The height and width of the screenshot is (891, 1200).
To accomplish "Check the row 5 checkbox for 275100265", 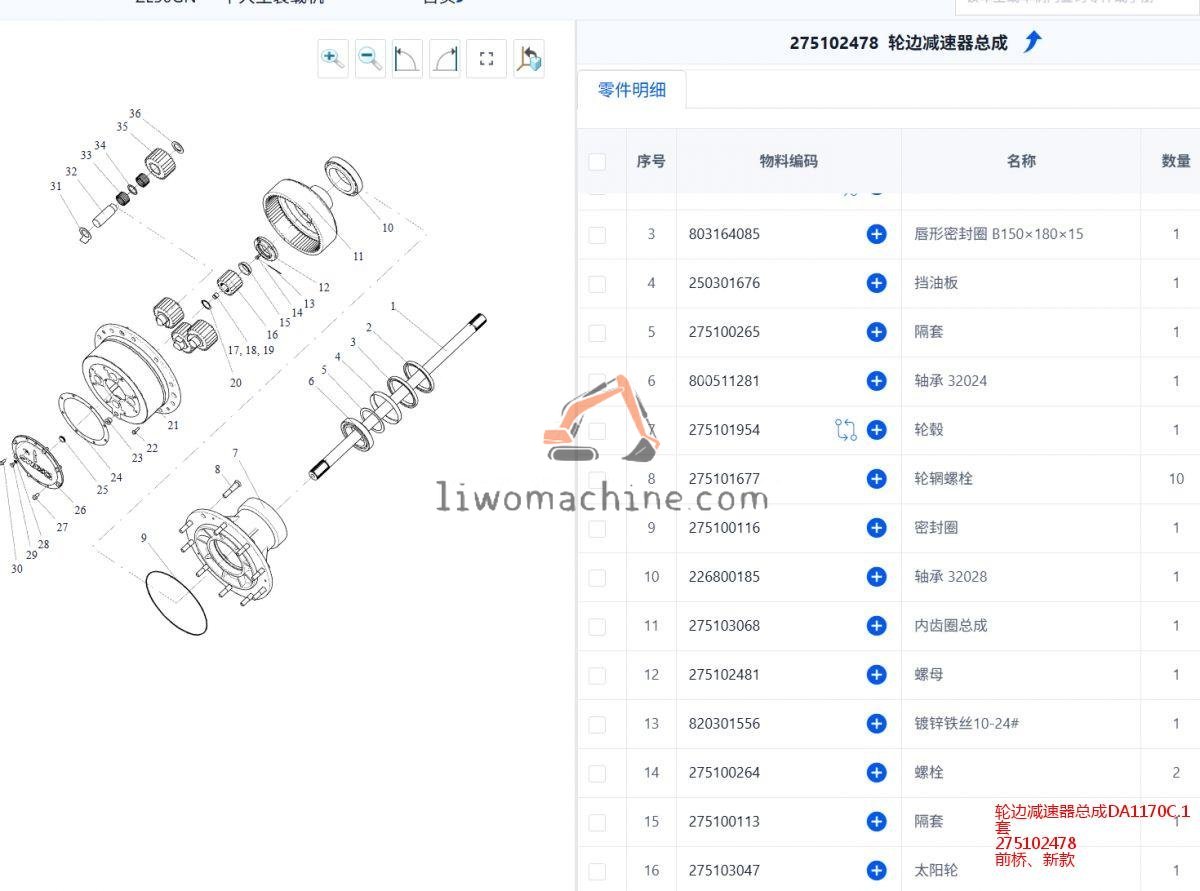I will coord(597,333).
